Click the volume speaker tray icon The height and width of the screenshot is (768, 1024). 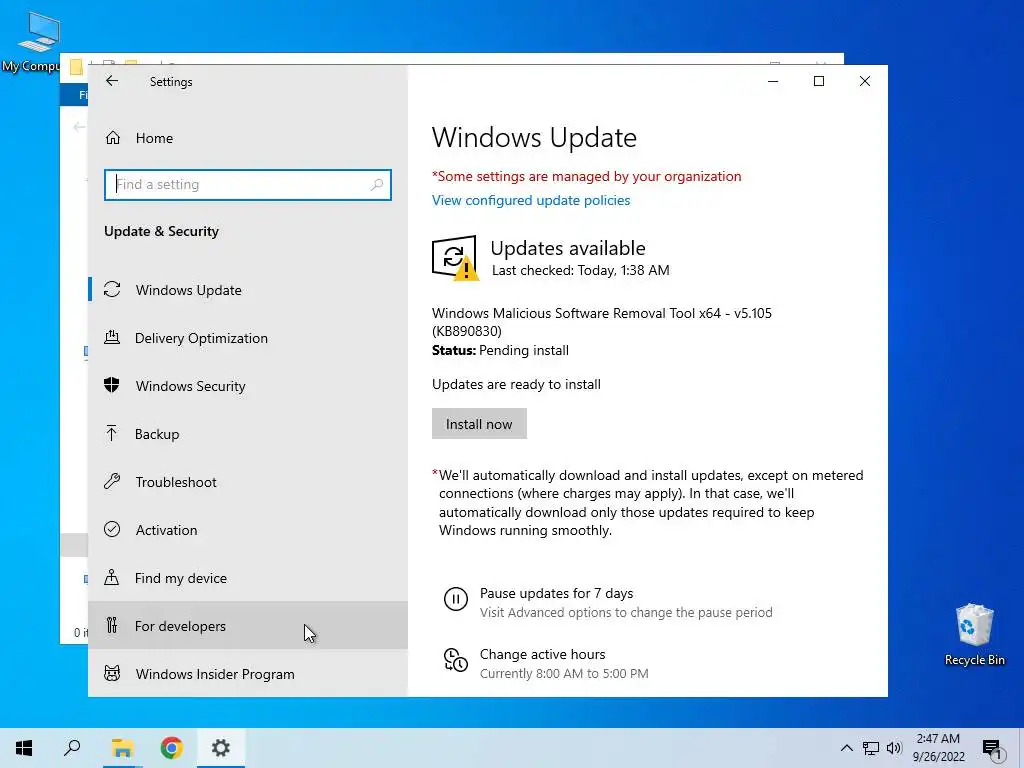[x=894, y=748]
